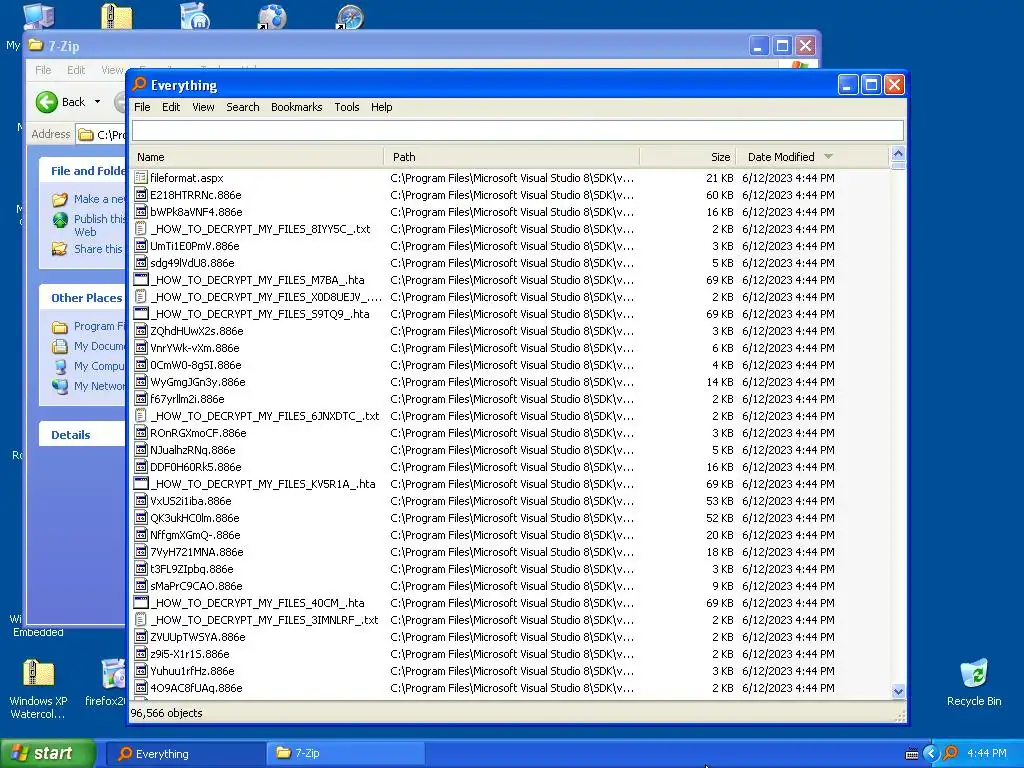Click file name _HOW_TO_DECRYPT_MY_FILES_X0D8UEJV_ entry
The image size is (1024, 768).
coord(266,296)
